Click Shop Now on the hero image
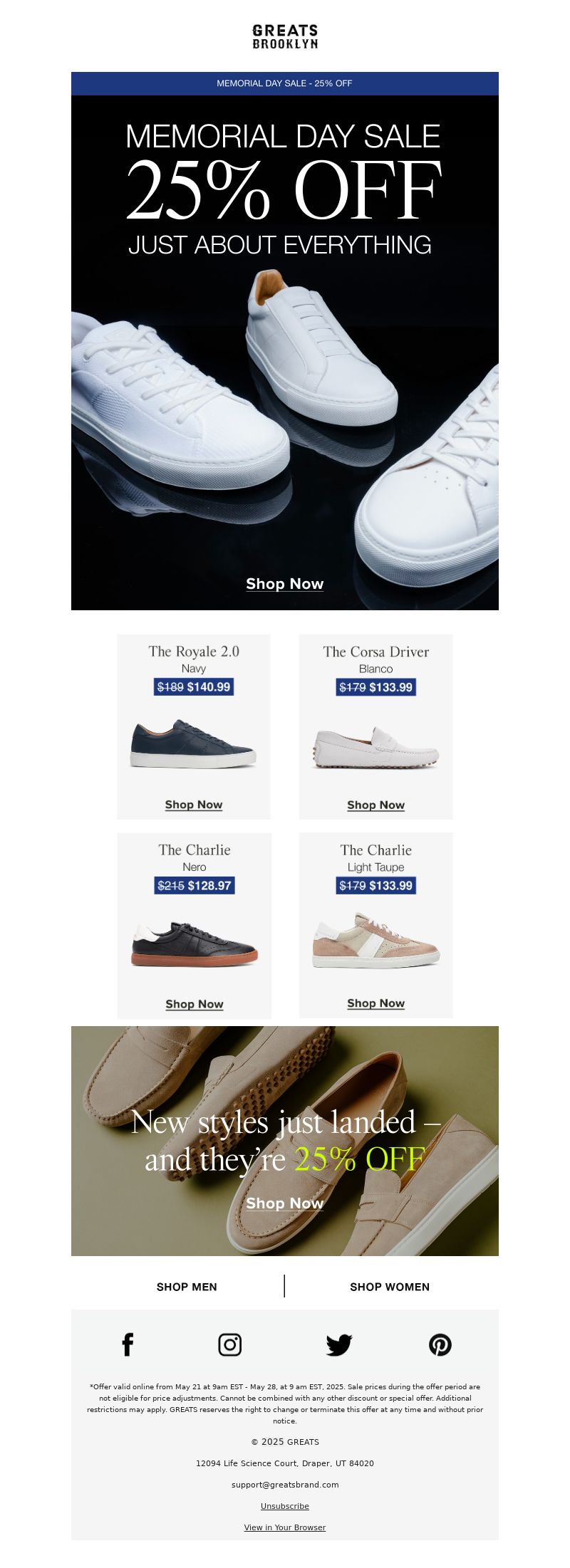The height and width of the screenshot is (1568, 570). (285, 584)
